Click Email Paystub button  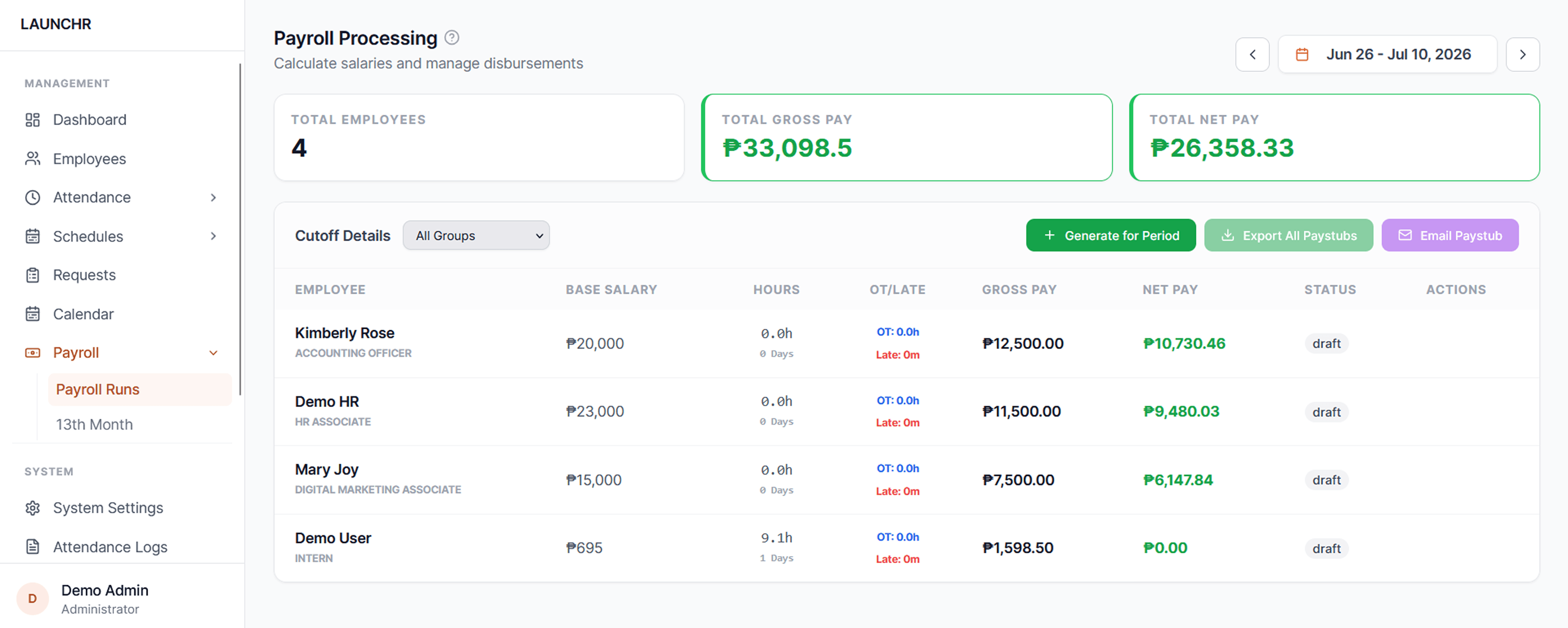(x=1450, y=235)
